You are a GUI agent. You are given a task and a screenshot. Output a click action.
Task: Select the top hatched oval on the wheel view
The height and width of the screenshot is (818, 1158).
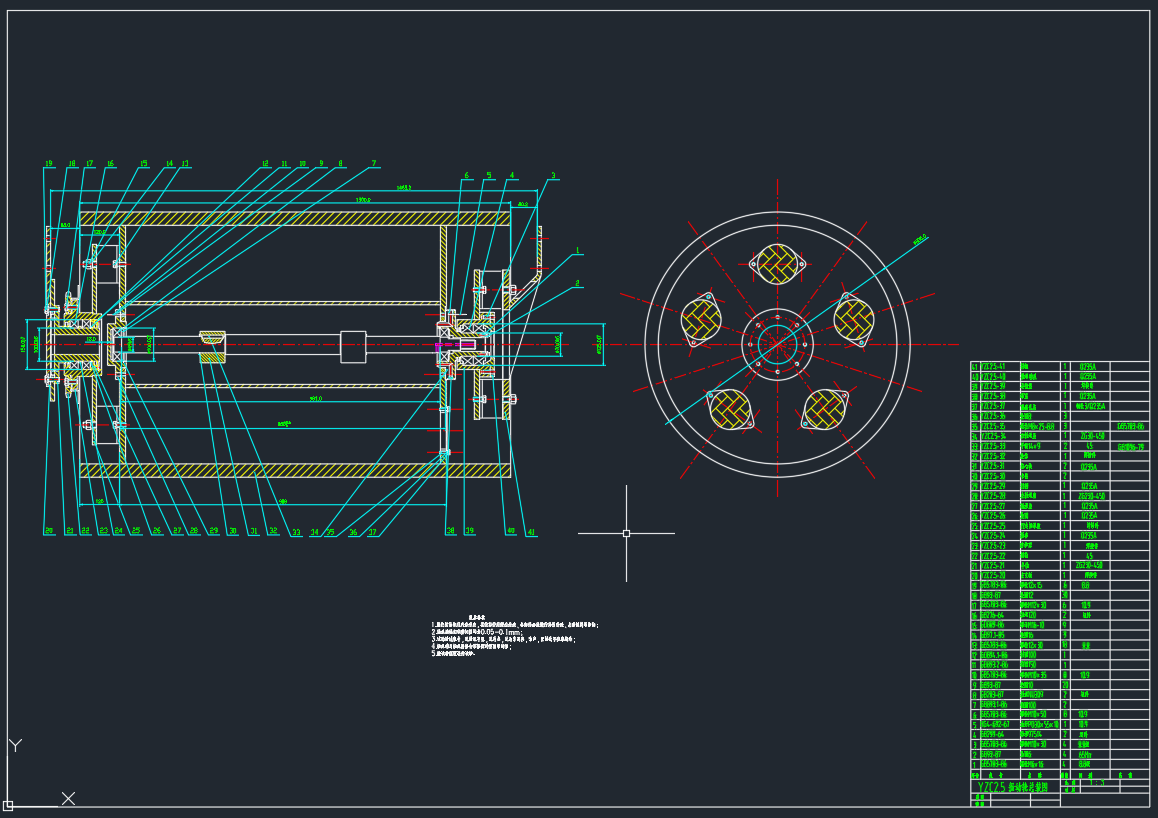click(x=778, y=264)
